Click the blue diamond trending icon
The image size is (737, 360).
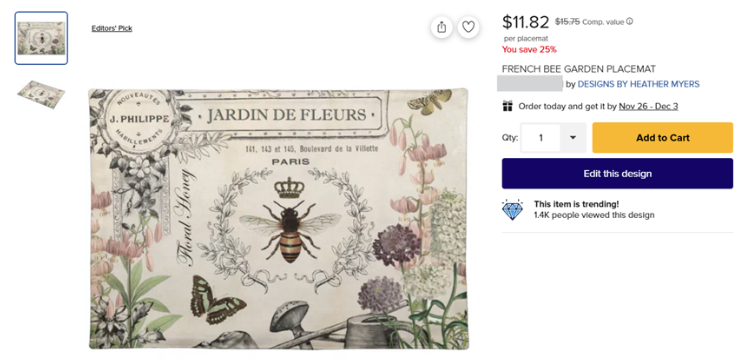coord(512,210)
